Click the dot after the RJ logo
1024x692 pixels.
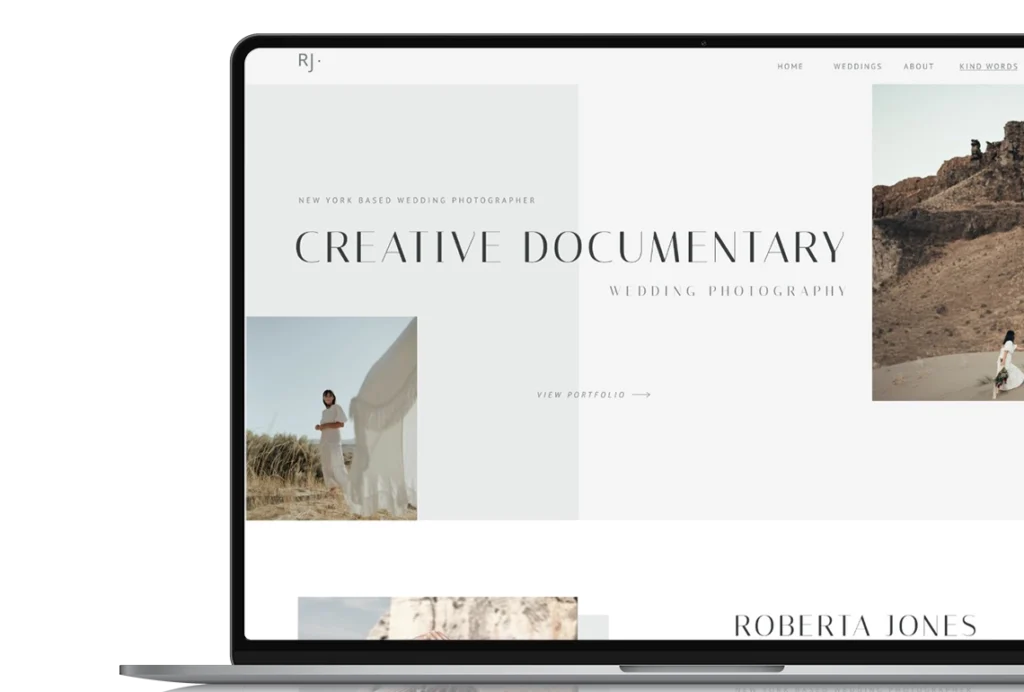[x=320, y=61]
